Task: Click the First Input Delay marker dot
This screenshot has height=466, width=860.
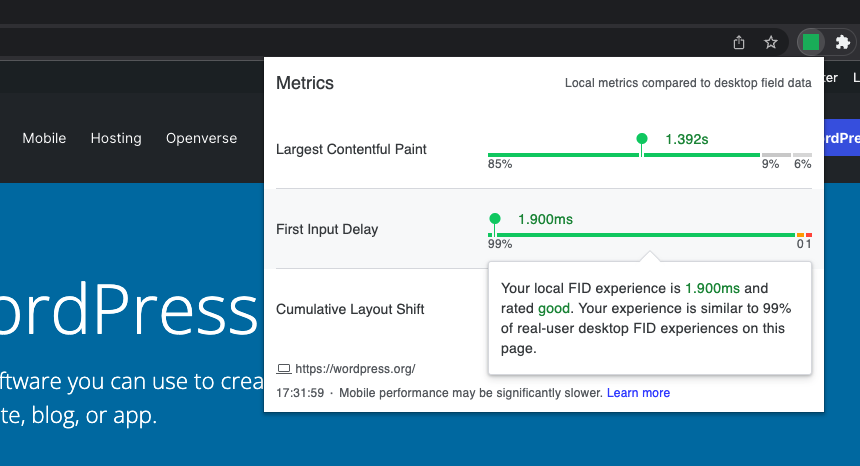Action: (495, 219)
